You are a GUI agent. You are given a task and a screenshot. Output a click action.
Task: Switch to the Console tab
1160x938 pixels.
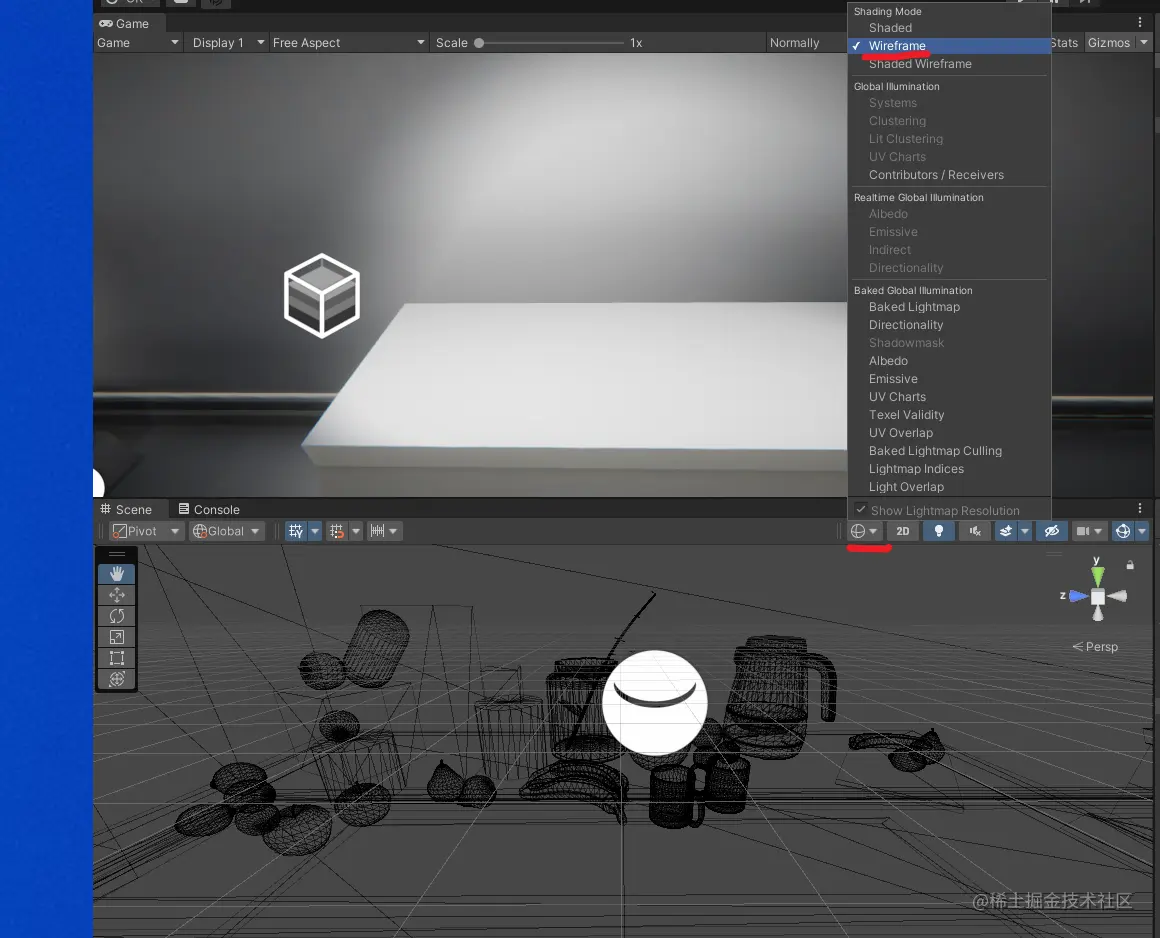[x=209, y=510]
